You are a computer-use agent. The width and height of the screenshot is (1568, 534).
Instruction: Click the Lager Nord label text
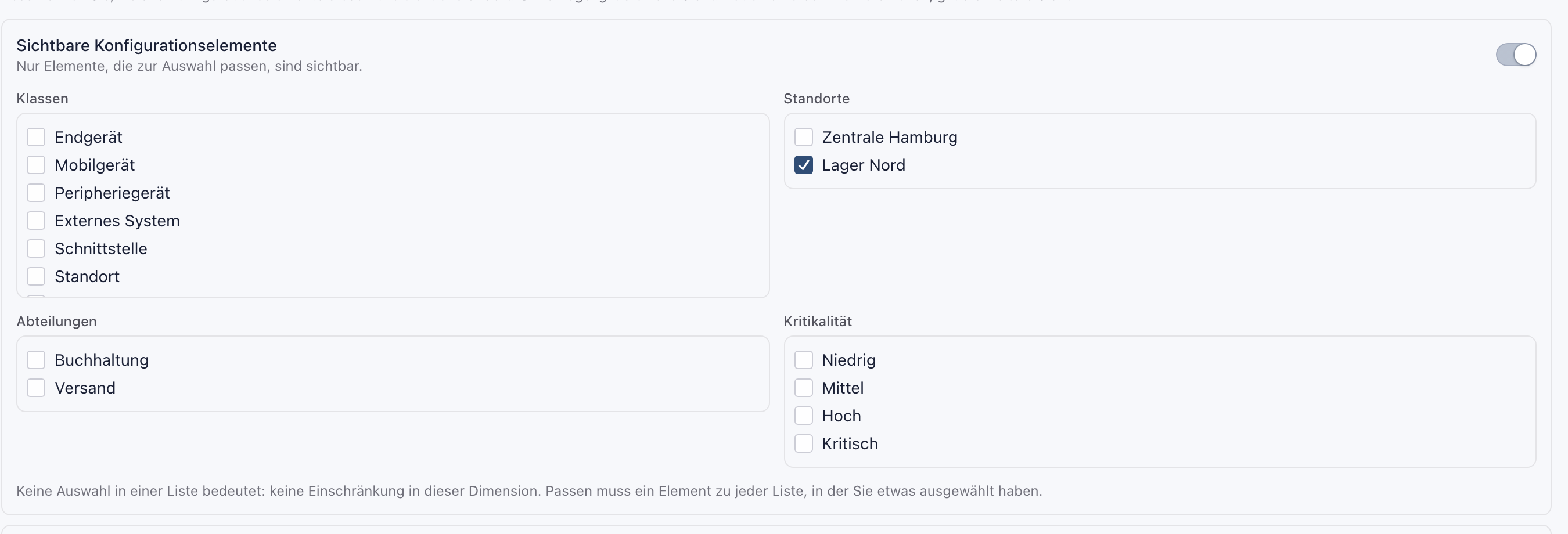pyautogui.click(x=863, y=165)
